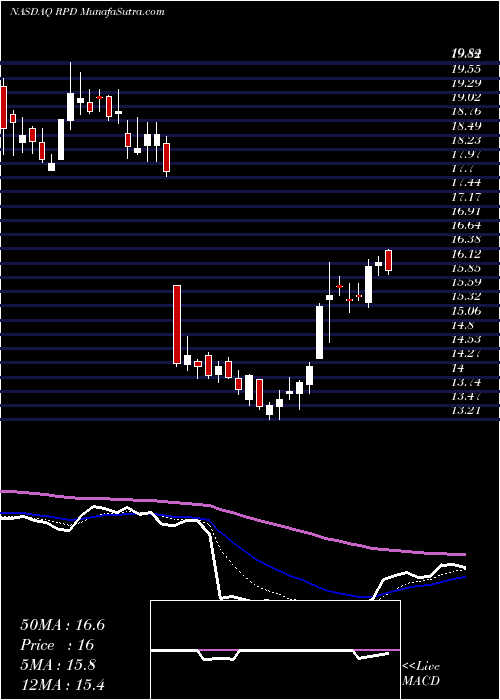Select the 14.8 price axis label

(462, 326)
